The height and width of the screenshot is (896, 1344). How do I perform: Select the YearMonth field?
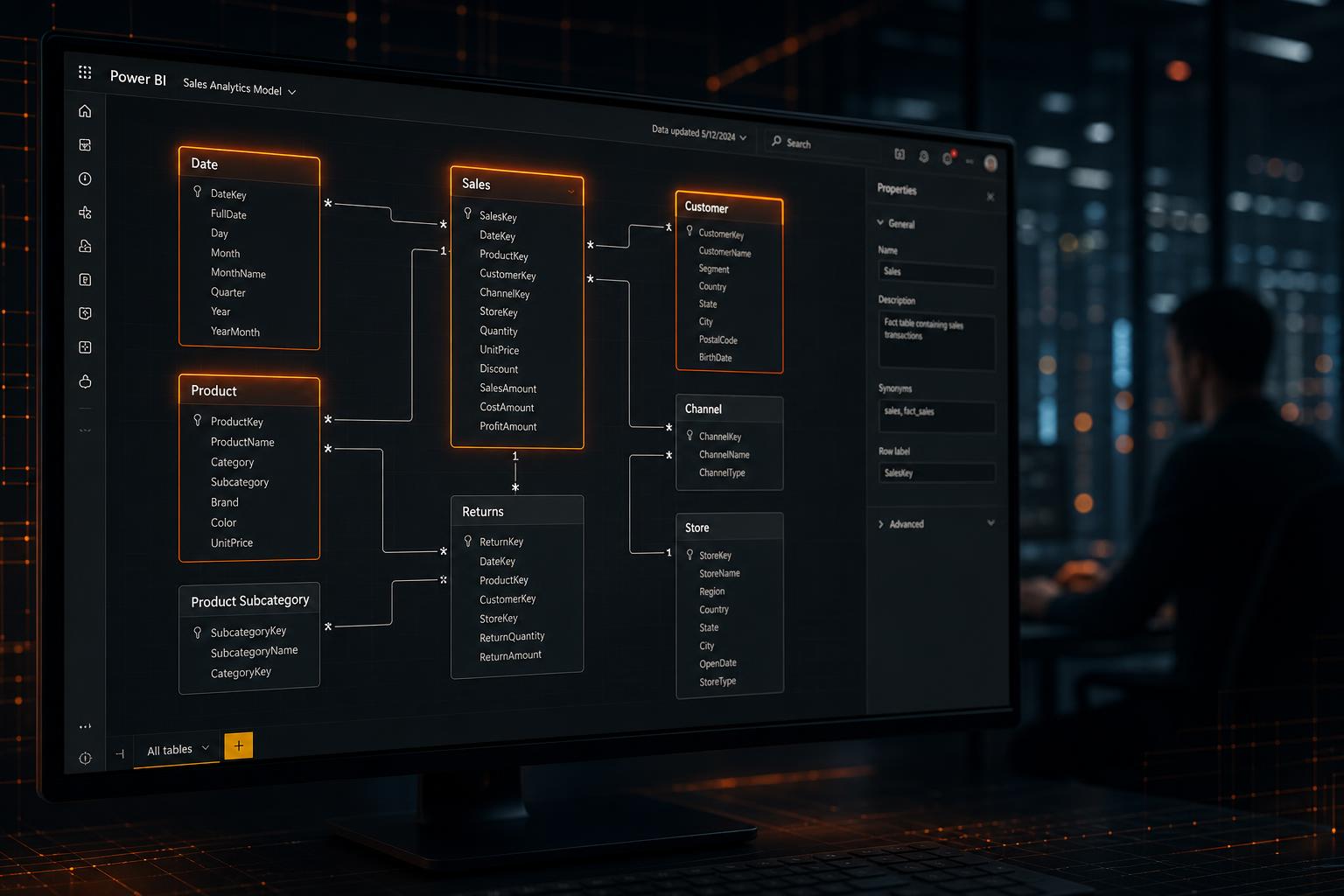coord(235,332)
